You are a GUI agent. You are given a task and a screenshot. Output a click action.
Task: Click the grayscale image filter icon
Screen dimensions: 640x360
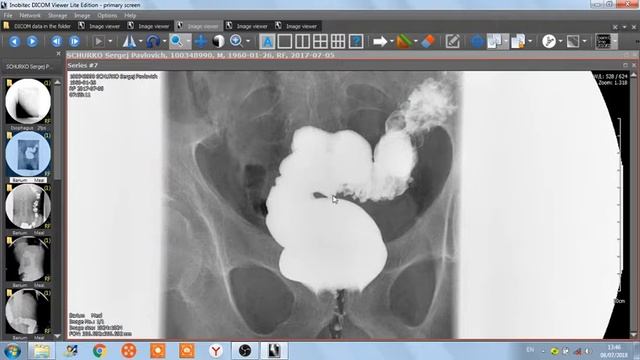point(573,41)
